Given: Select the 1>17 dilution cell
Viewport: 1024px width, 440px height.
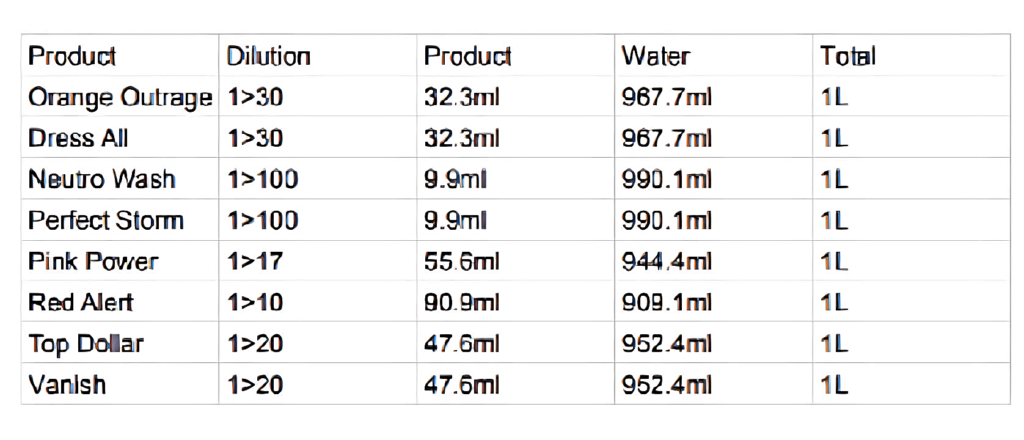Looking at the screenshot, I should (255, 262).
